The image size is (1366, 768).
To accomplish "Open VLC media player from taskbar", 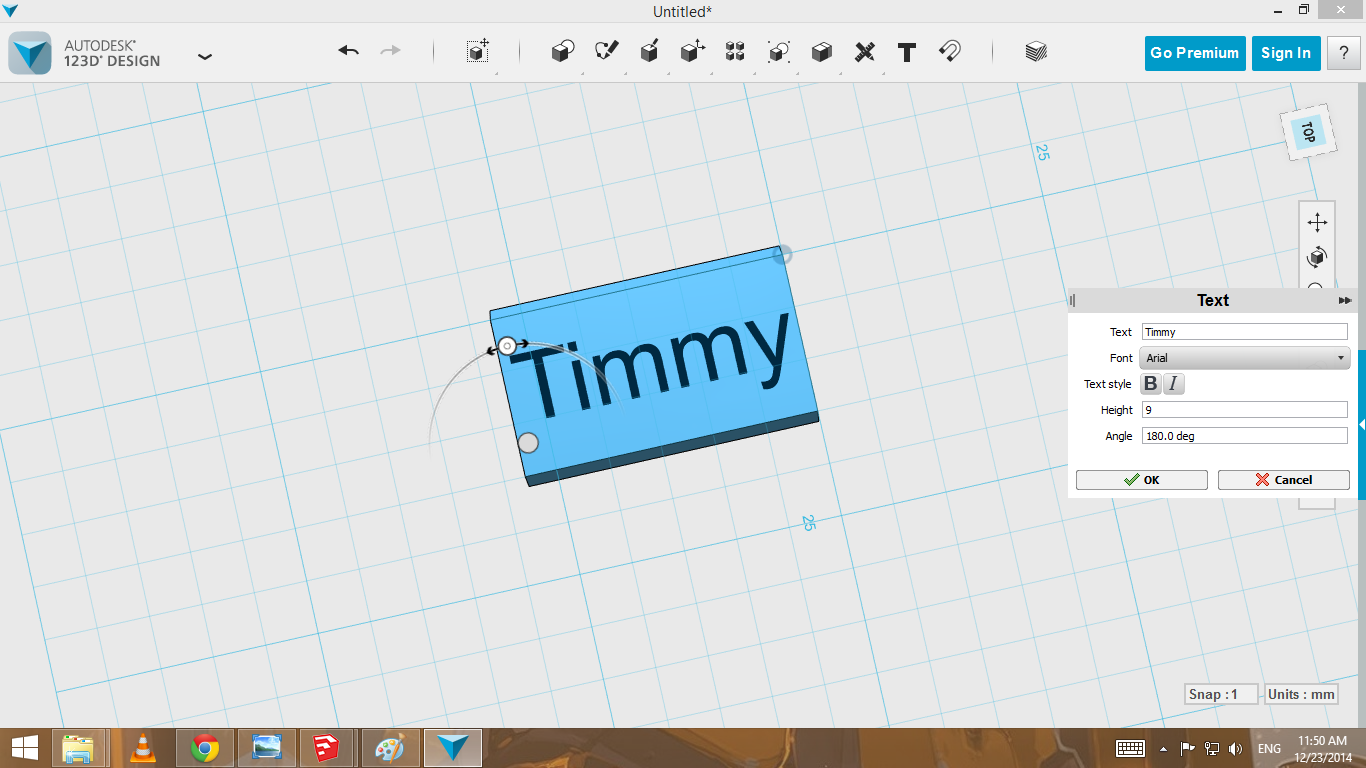I will pyautogui.click(x=144, y=748).
